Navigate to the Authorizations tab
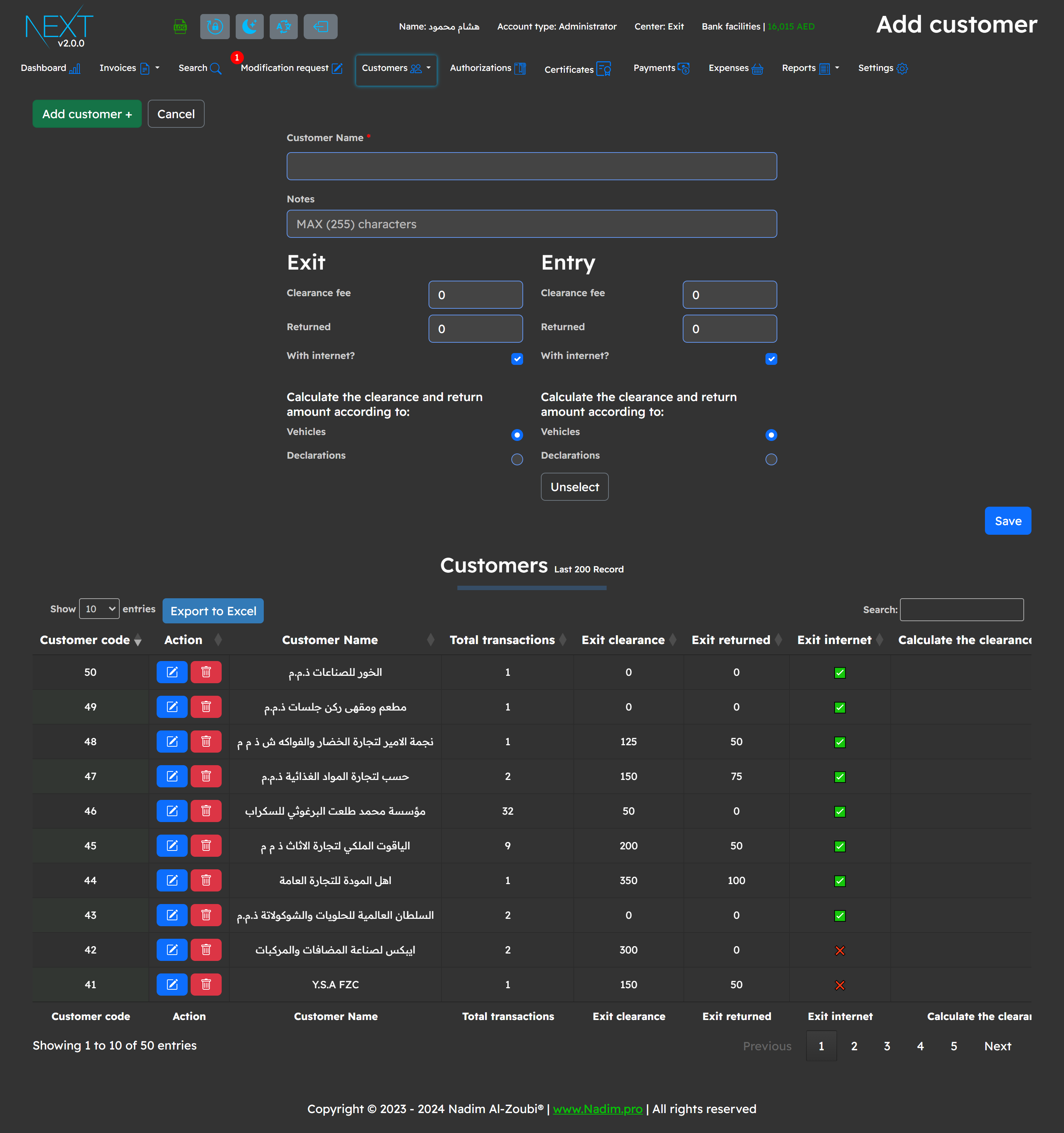1064x1133 pixels. (x=487, y=68)
